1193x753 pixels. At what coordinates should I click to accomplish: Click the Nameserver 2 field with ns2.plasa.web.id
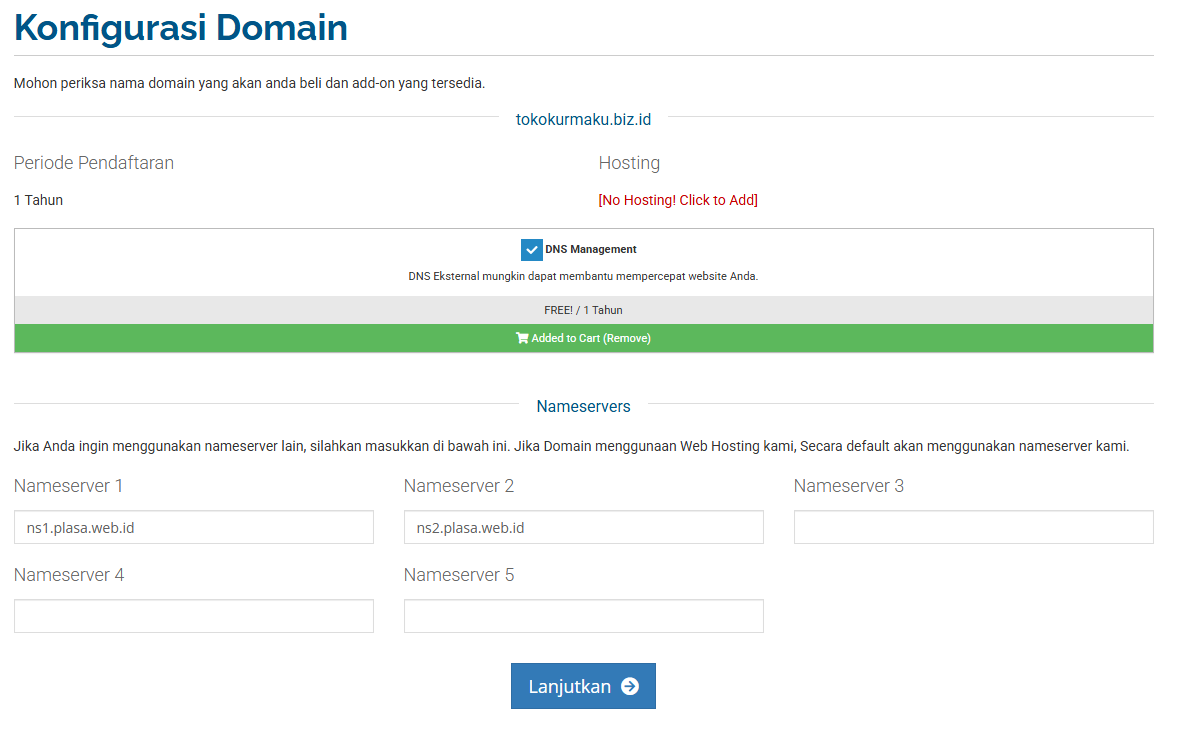click(583, 527)
